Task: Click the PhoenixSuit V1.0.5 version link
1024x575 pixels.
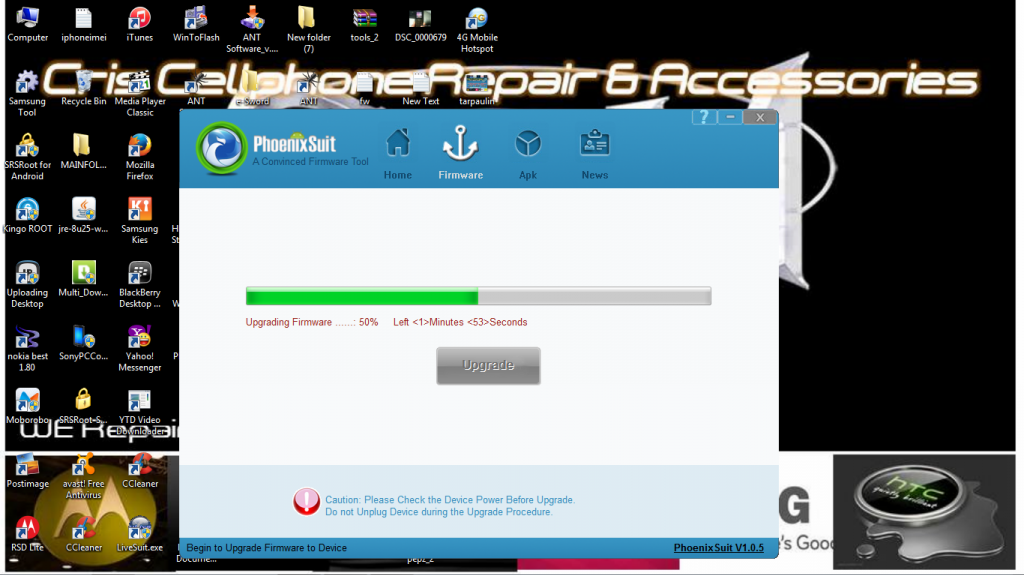Action: [x=718, y=548]
